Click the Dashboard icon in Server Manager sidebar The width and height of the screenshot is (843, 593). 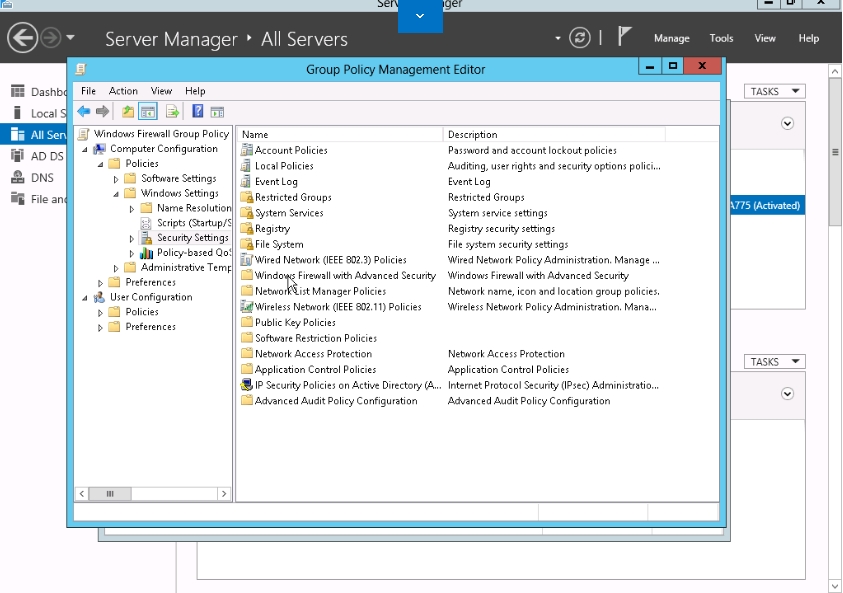coord(18,91)
